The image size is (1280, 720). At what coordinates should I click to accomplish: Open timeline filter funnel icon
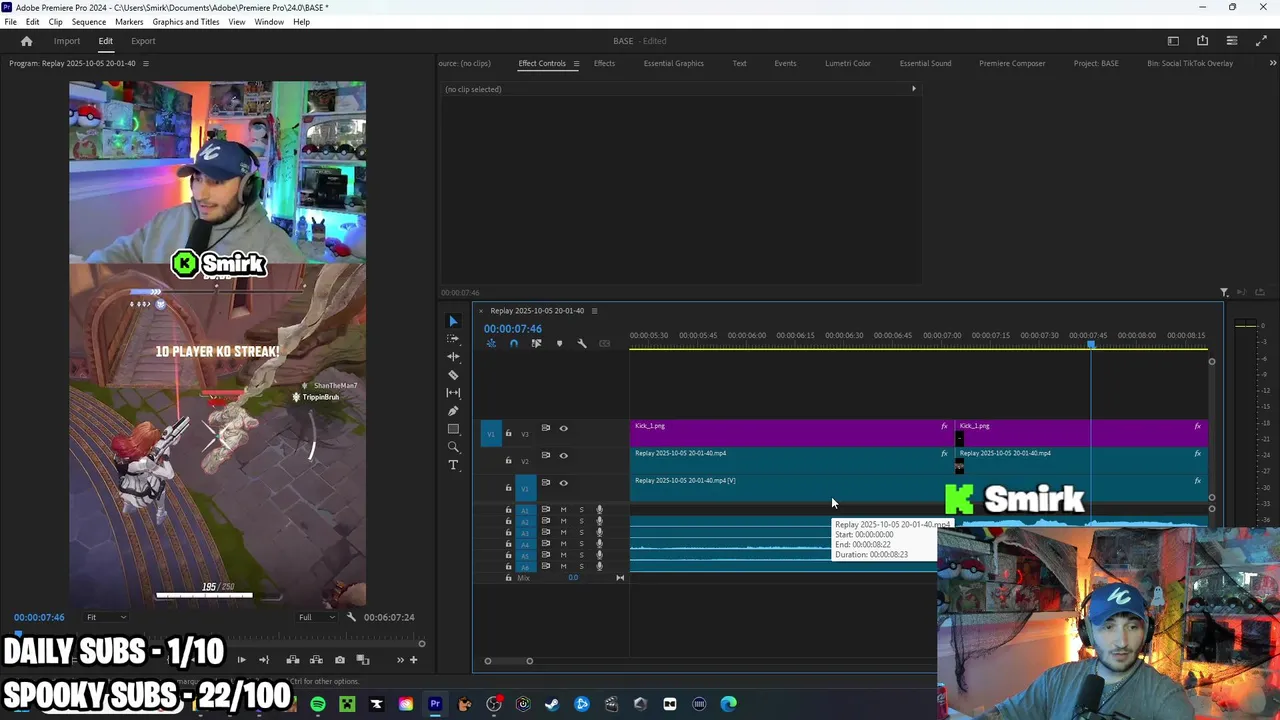pos(1224,293)
